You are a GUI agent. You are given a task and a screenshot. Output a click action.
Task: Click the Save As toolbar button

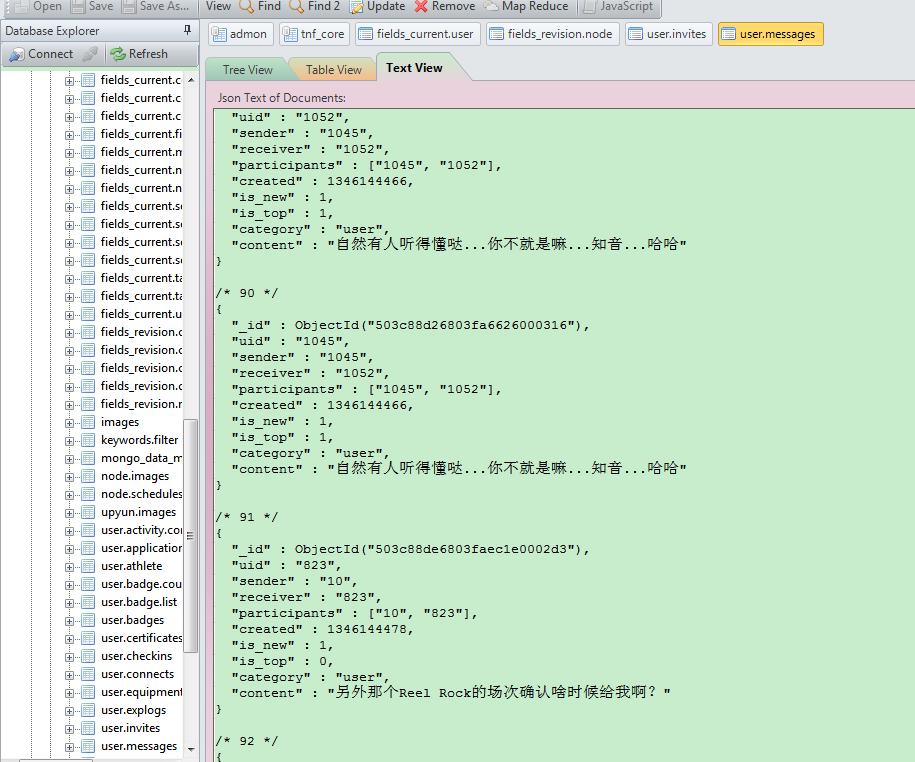(155, 6)
